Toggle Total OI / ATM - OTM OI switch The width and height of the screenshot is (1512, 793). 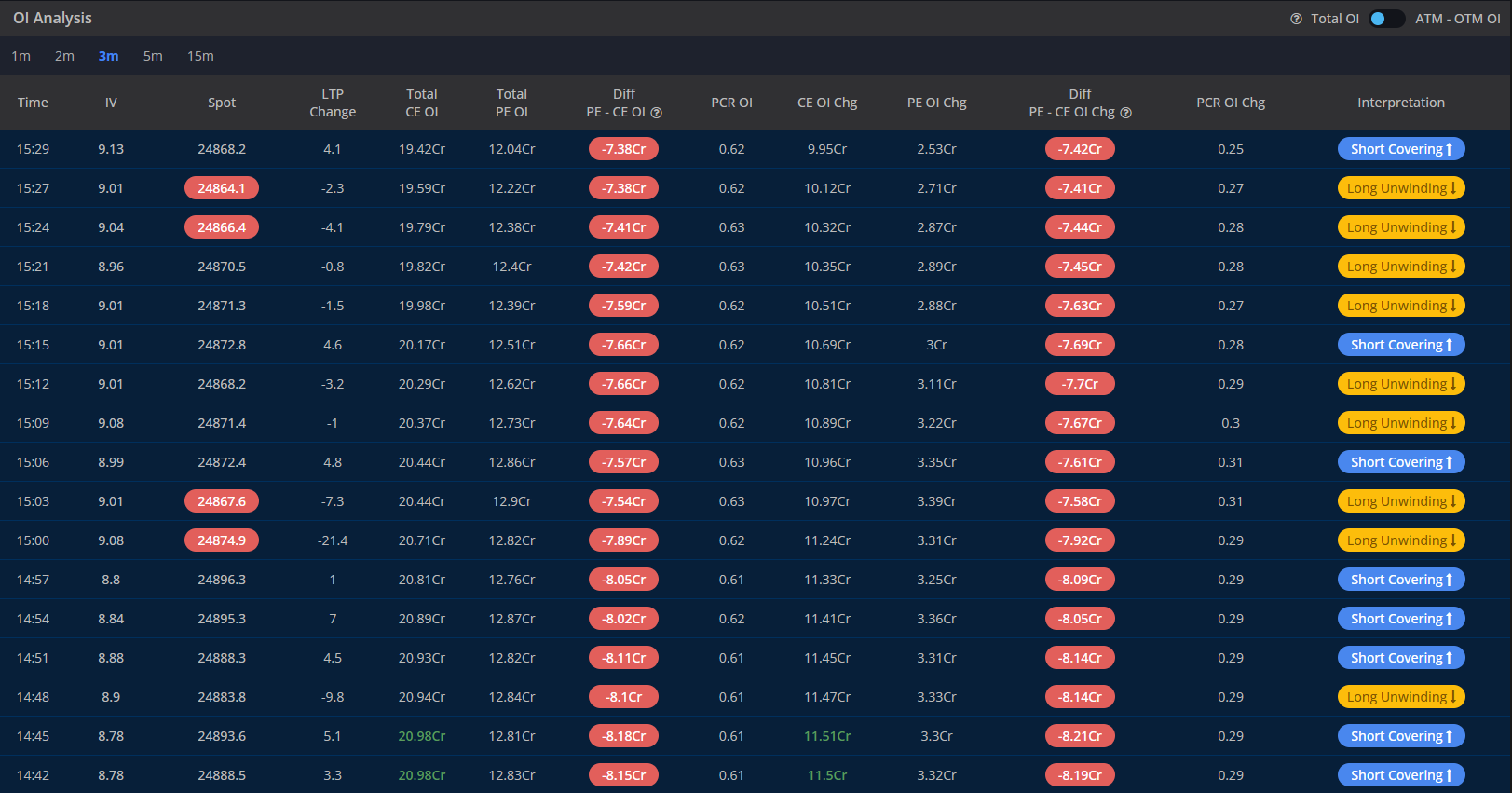click(1386, 19)
